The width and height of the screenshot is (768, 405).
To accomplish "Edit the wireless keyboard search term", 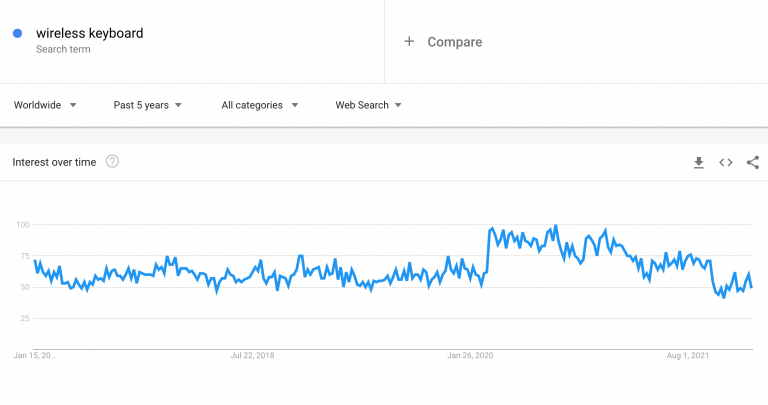I will (90, 33).
